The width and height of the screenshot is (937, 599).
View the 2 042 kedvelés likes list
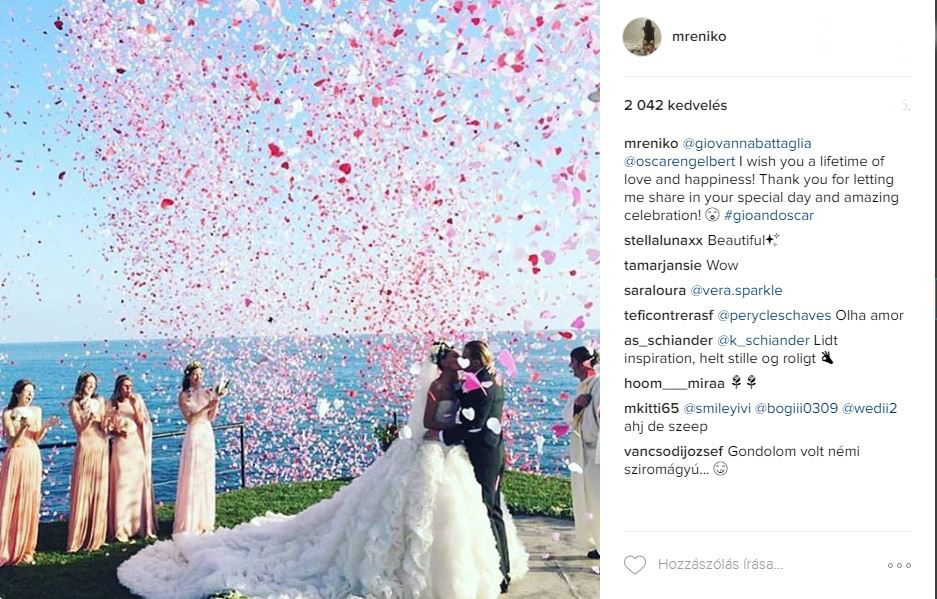pos(675,105)
